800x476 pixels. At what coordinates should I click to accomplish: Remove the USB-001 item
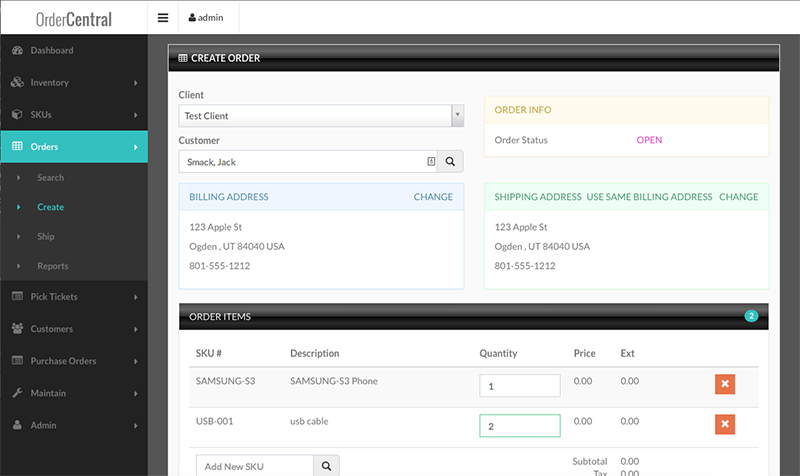(x=725, y=424)
